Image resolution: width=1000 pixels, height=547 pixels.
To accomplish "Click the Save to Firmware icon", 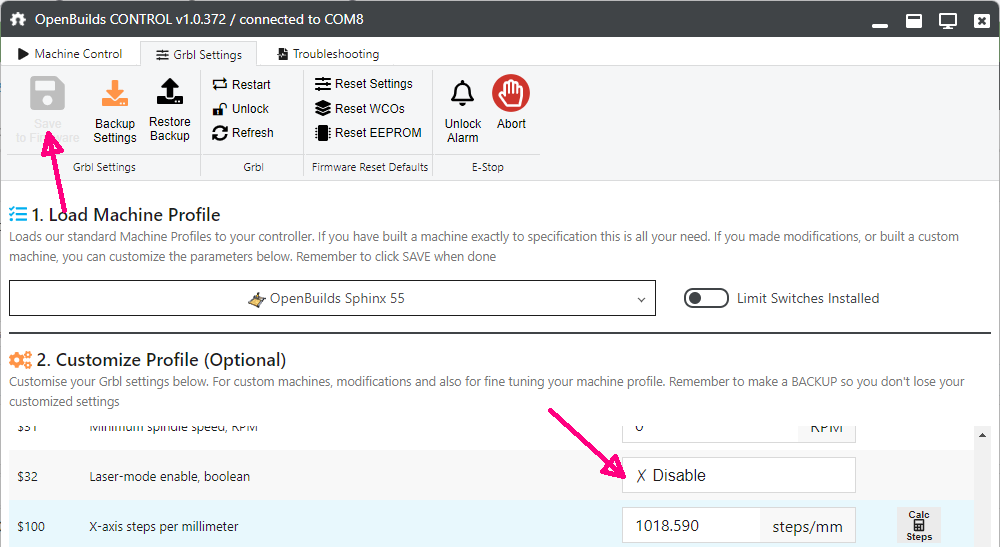I will [47, 95].
